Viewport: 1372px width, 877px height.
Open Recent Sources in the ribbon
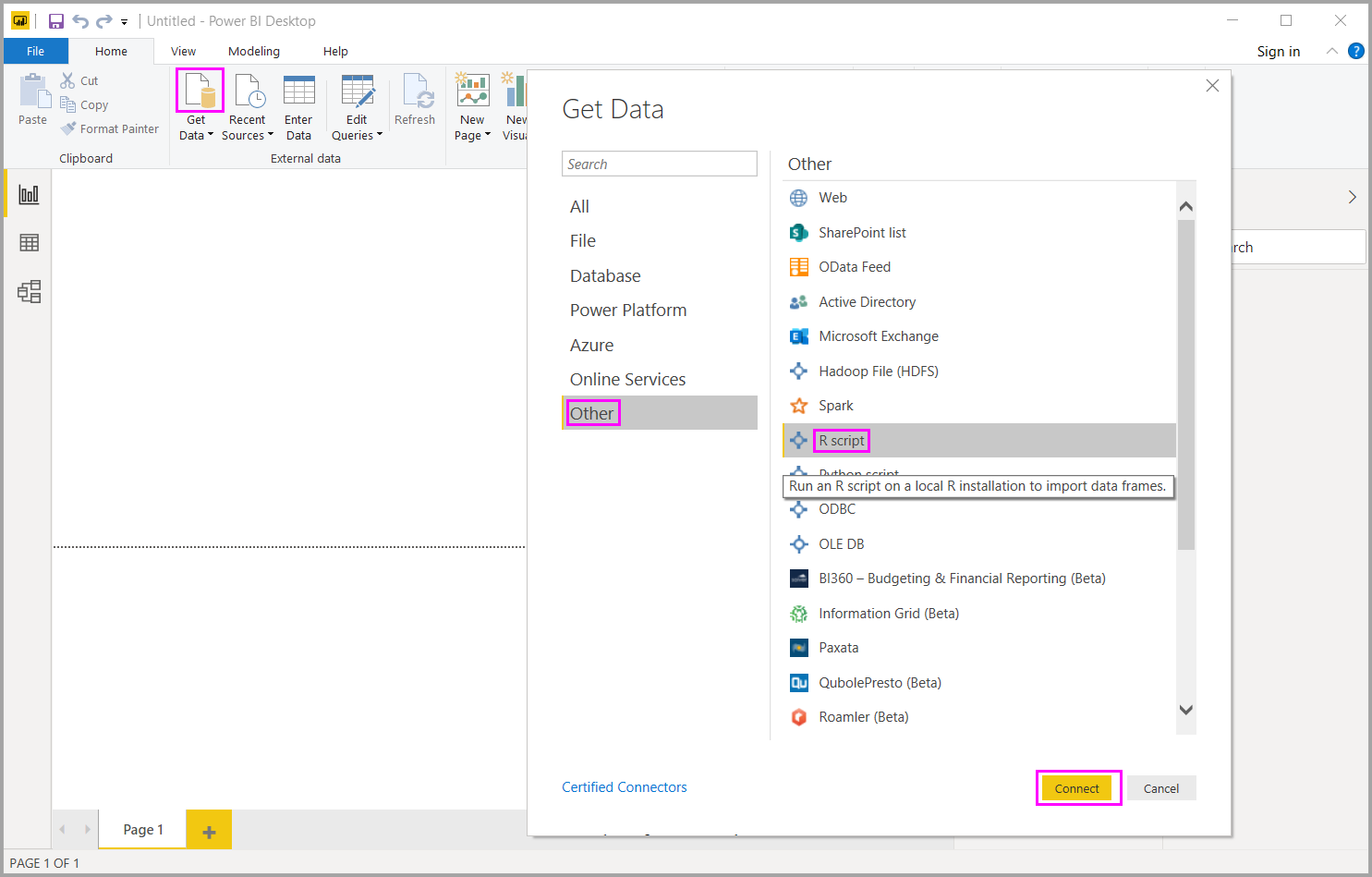[x=248, y=107]
